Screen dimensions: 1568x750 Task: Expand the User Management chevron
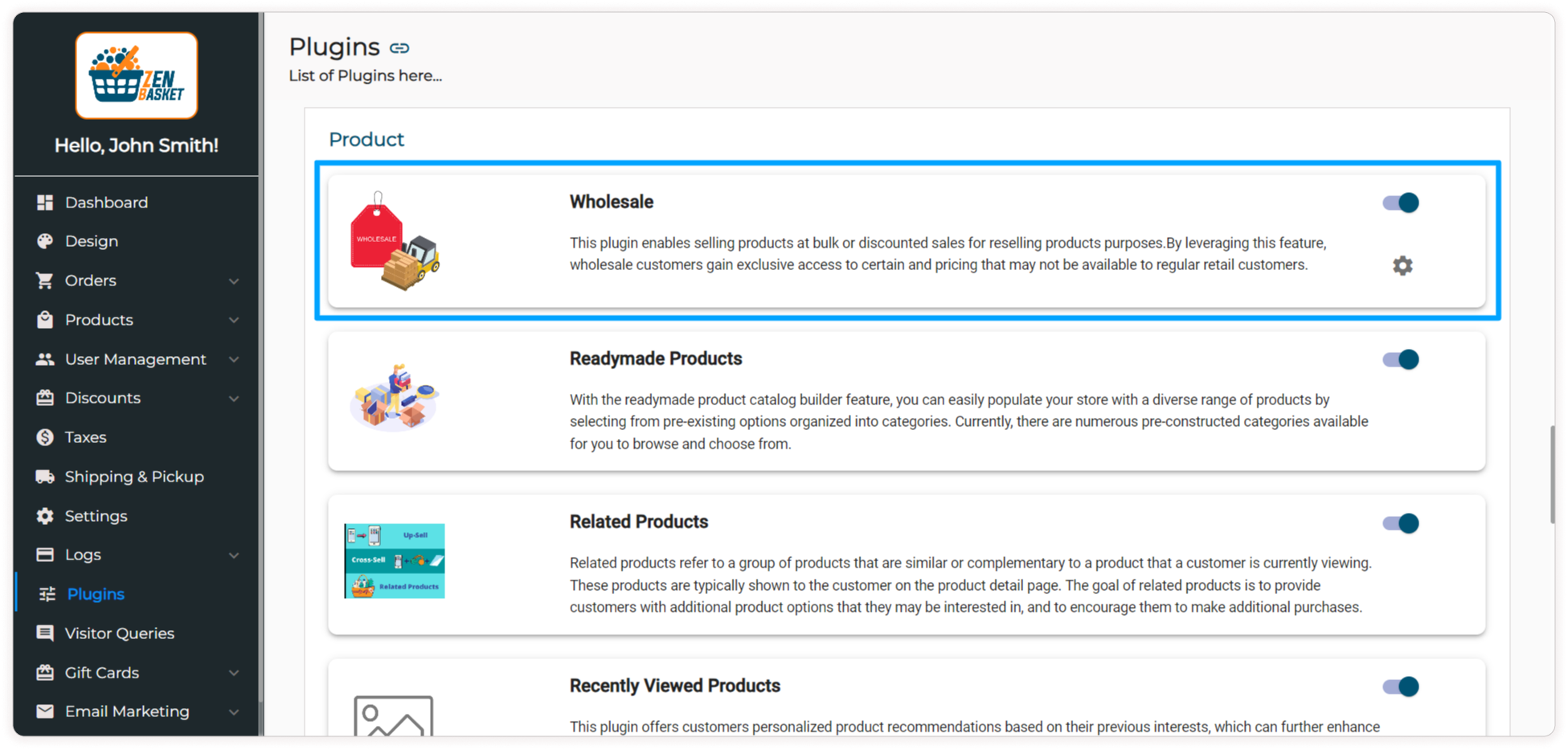pos(234,359)
